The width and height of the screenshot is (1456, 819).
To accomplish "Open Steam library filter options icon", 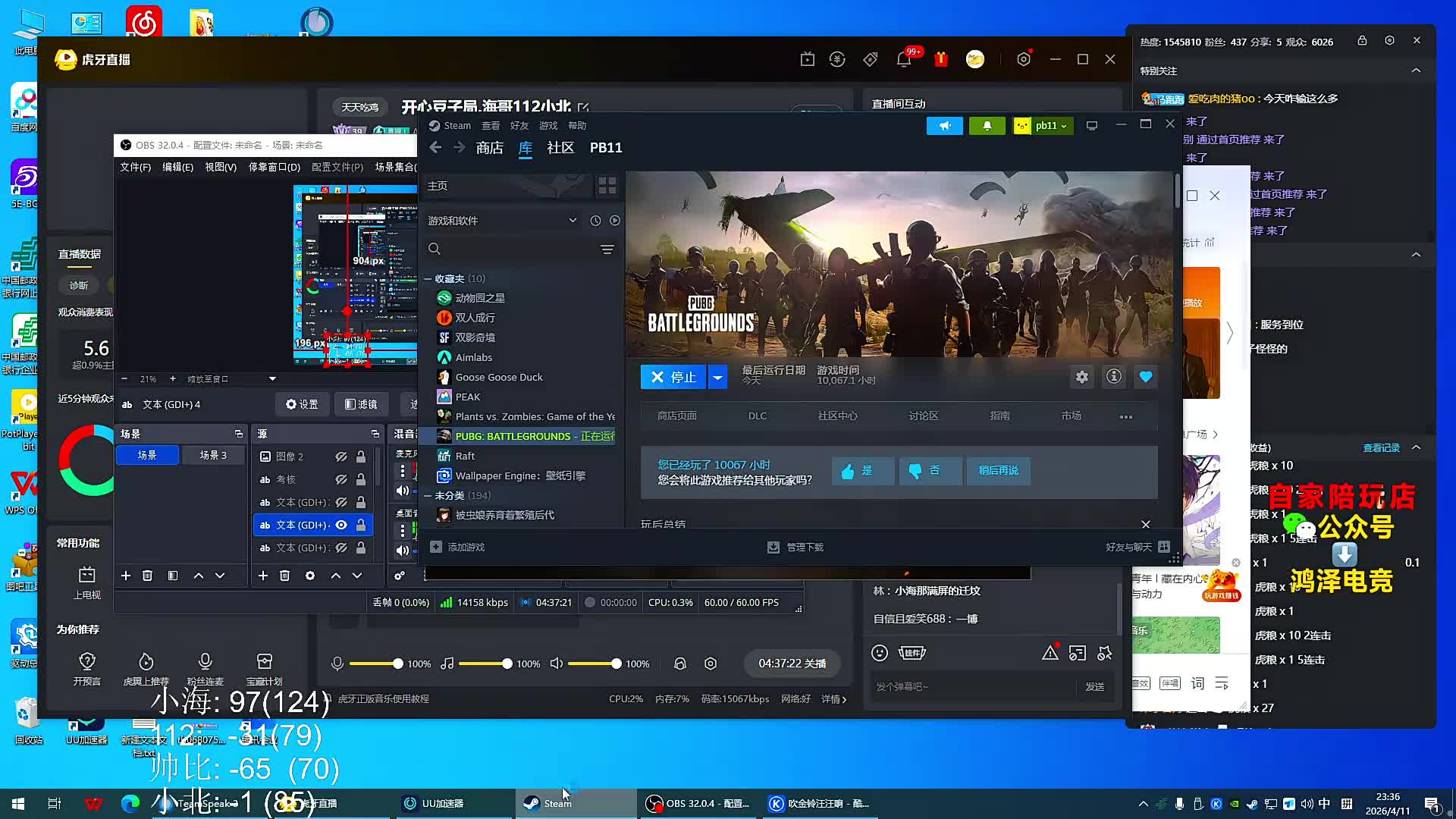I will (607, 249).
